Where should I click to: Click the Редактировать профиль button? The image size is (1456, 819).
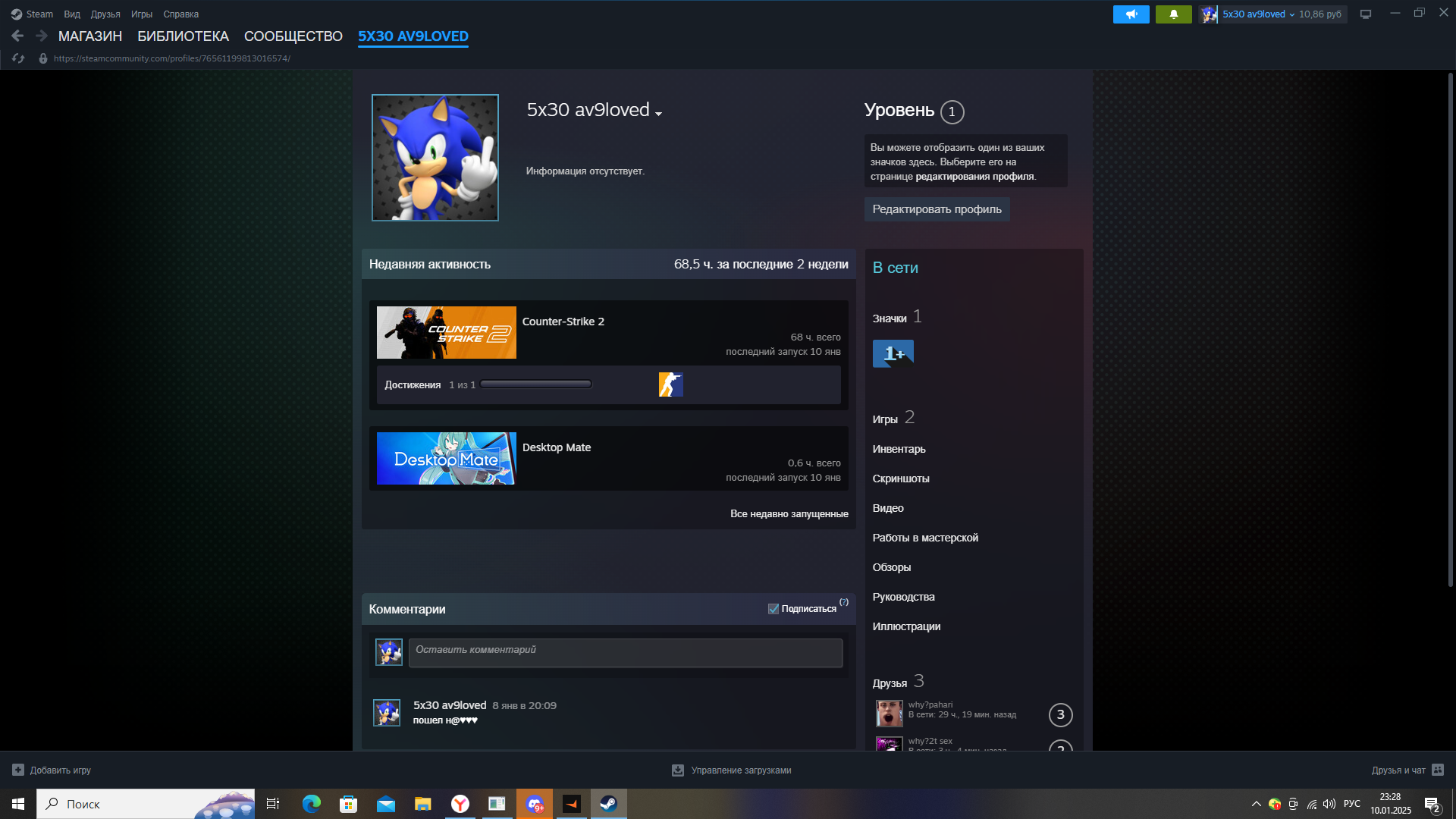click(x=937, y=209)
